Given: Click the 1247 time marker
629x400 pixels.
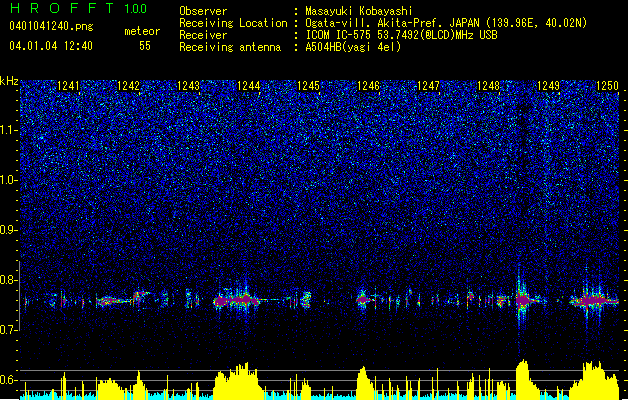Looking at the screenshot, I should click(428, 85).
